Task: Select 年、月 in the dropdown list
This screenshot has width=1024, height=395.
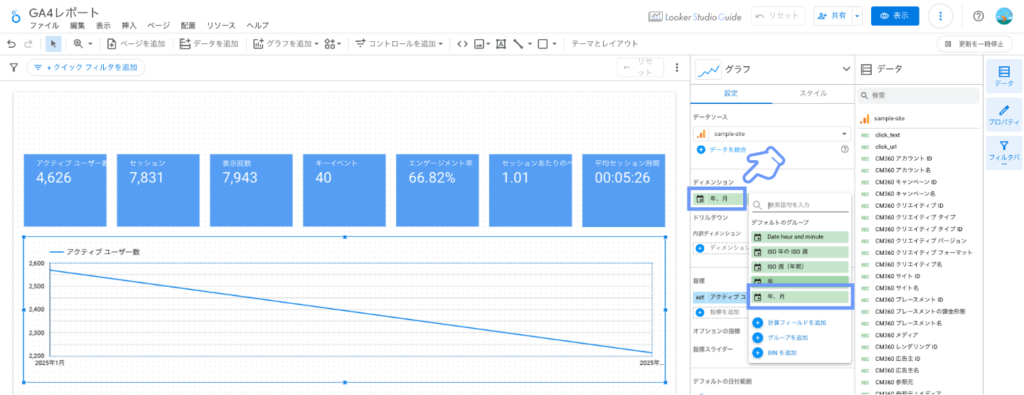Action: click(801, 297)
